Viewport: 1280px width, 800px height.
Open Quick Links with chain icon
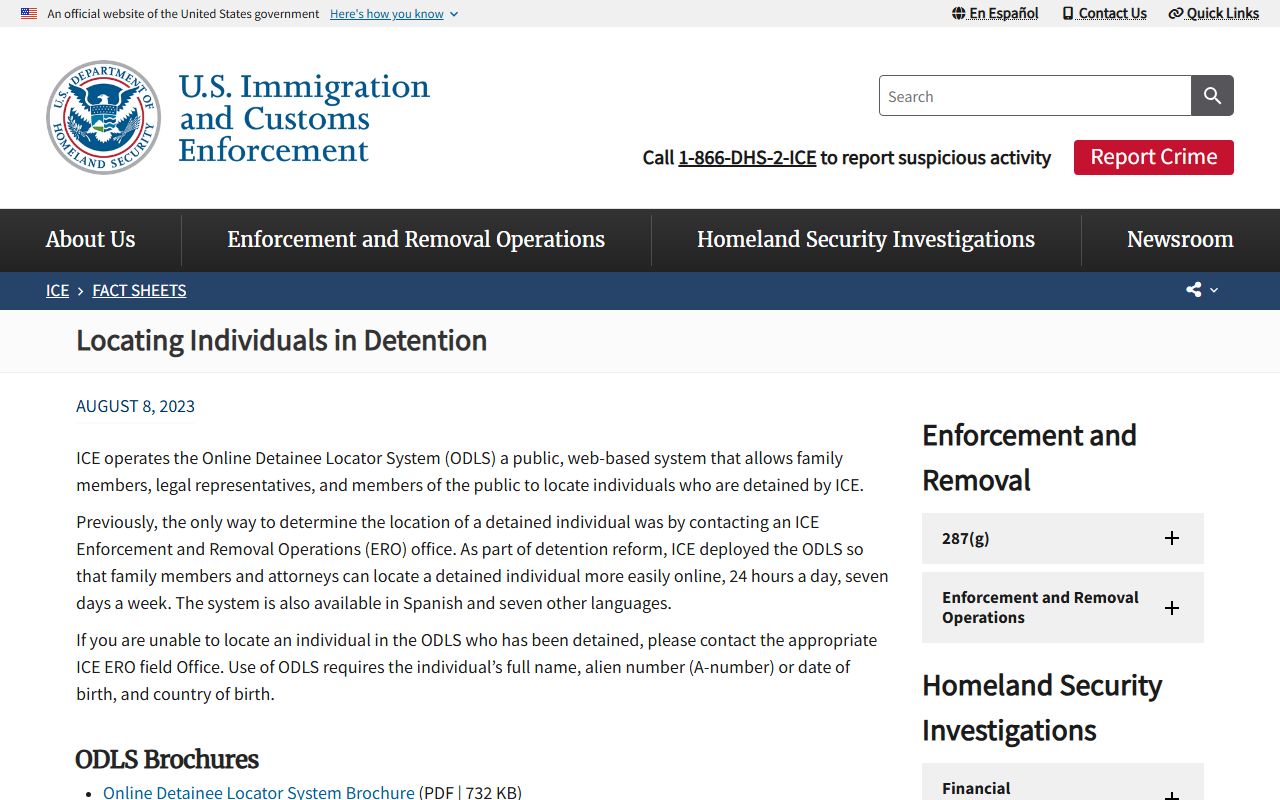coord(1213,13)
